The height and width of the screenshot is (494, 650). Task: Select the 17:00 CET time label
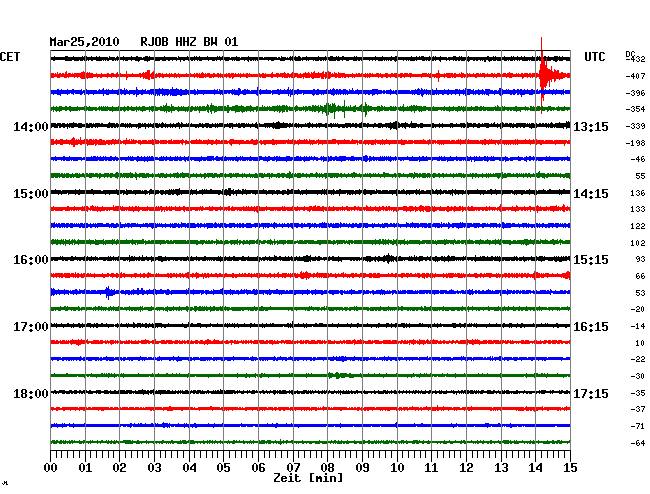(31, 327)
